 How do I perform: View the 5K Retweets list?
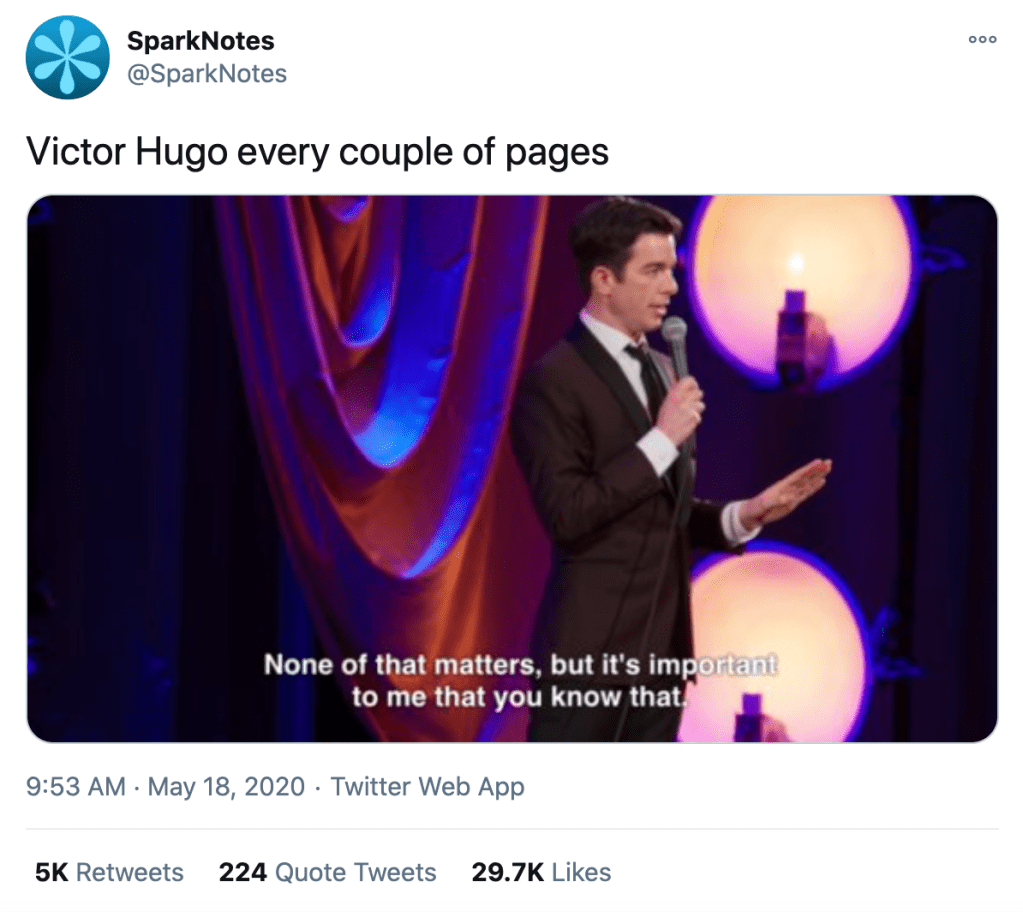[x=109, y=872]
